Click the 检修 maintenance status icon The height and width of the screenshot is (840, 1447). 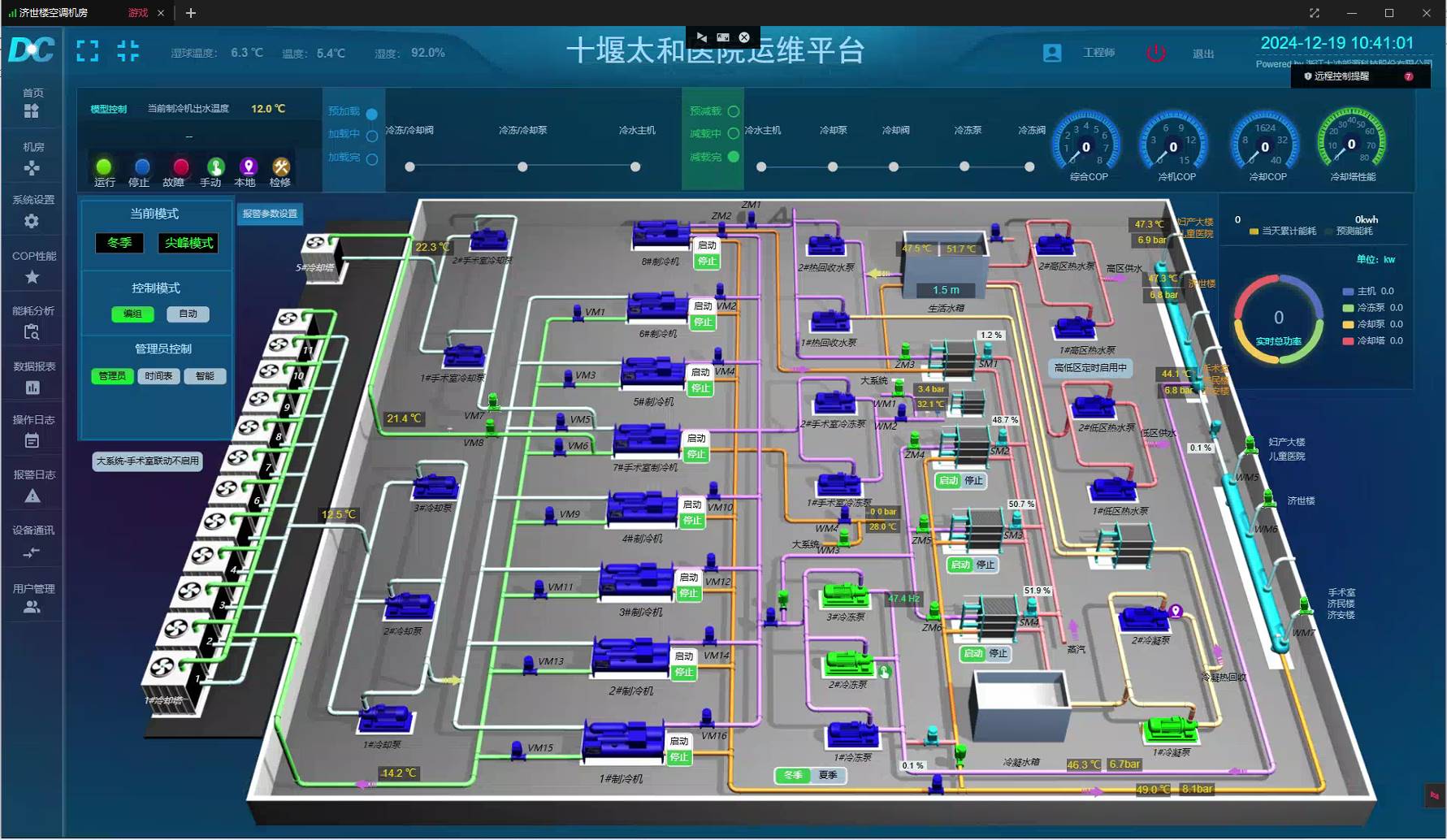(x=281, y=167)
